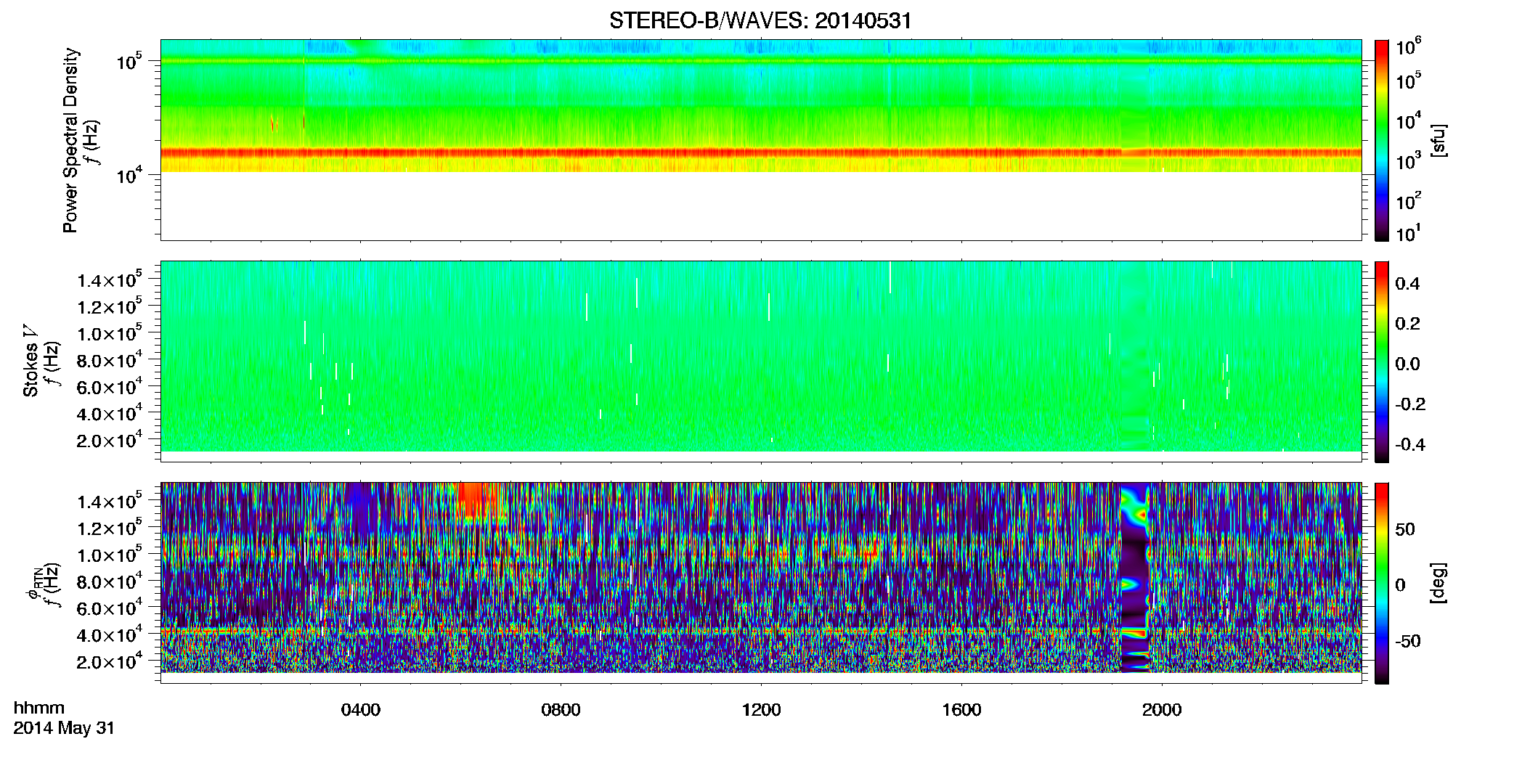Click the top colorbar's 10^3 label
The width and height of the screenshot is (1522, 784).
tap(1409, 160)
